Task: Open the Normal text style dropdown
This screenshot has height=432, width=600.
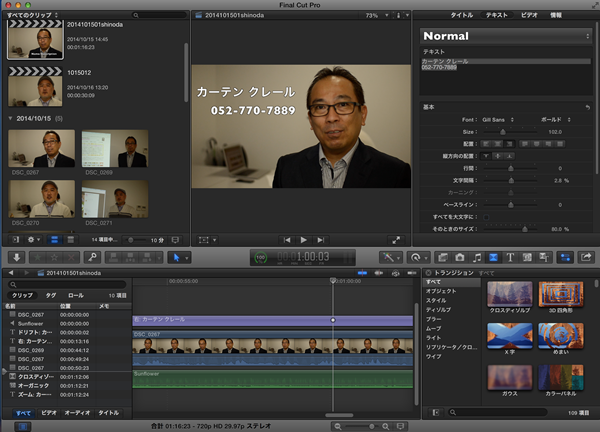Action: [505, 37]
